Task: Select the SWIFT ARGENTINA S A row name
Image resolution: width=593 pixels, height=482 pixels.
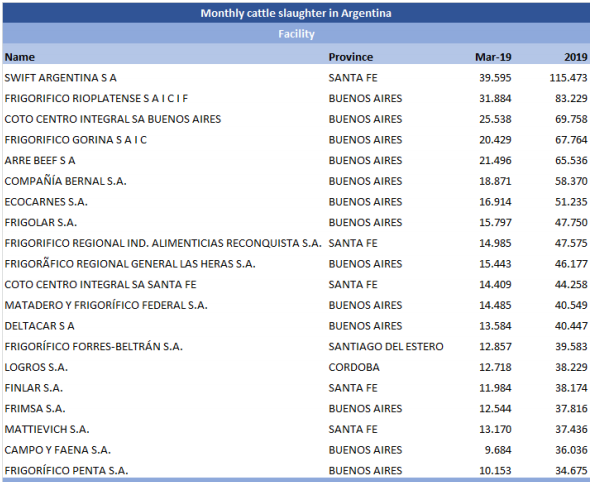Action: 61,78
